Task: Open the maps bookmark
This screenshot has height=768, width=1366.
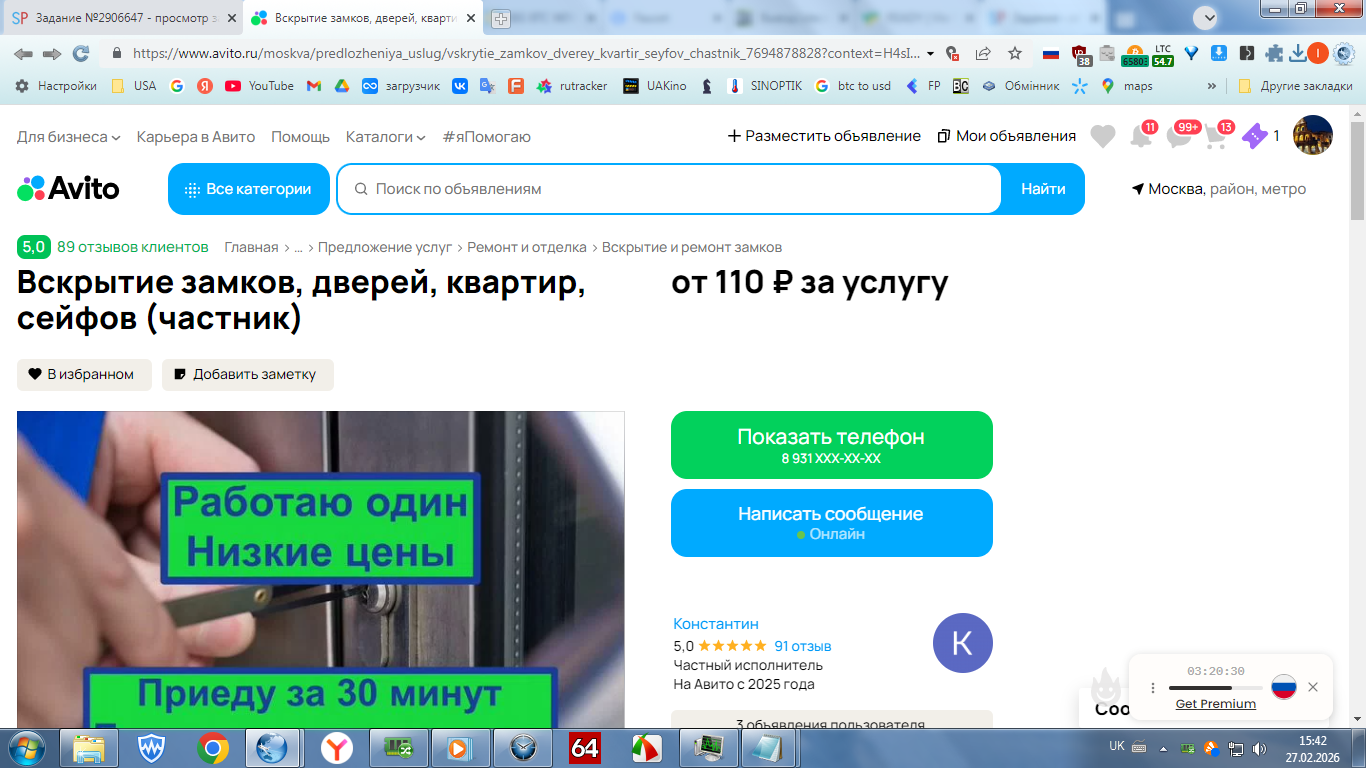Action: (1127, 86)
